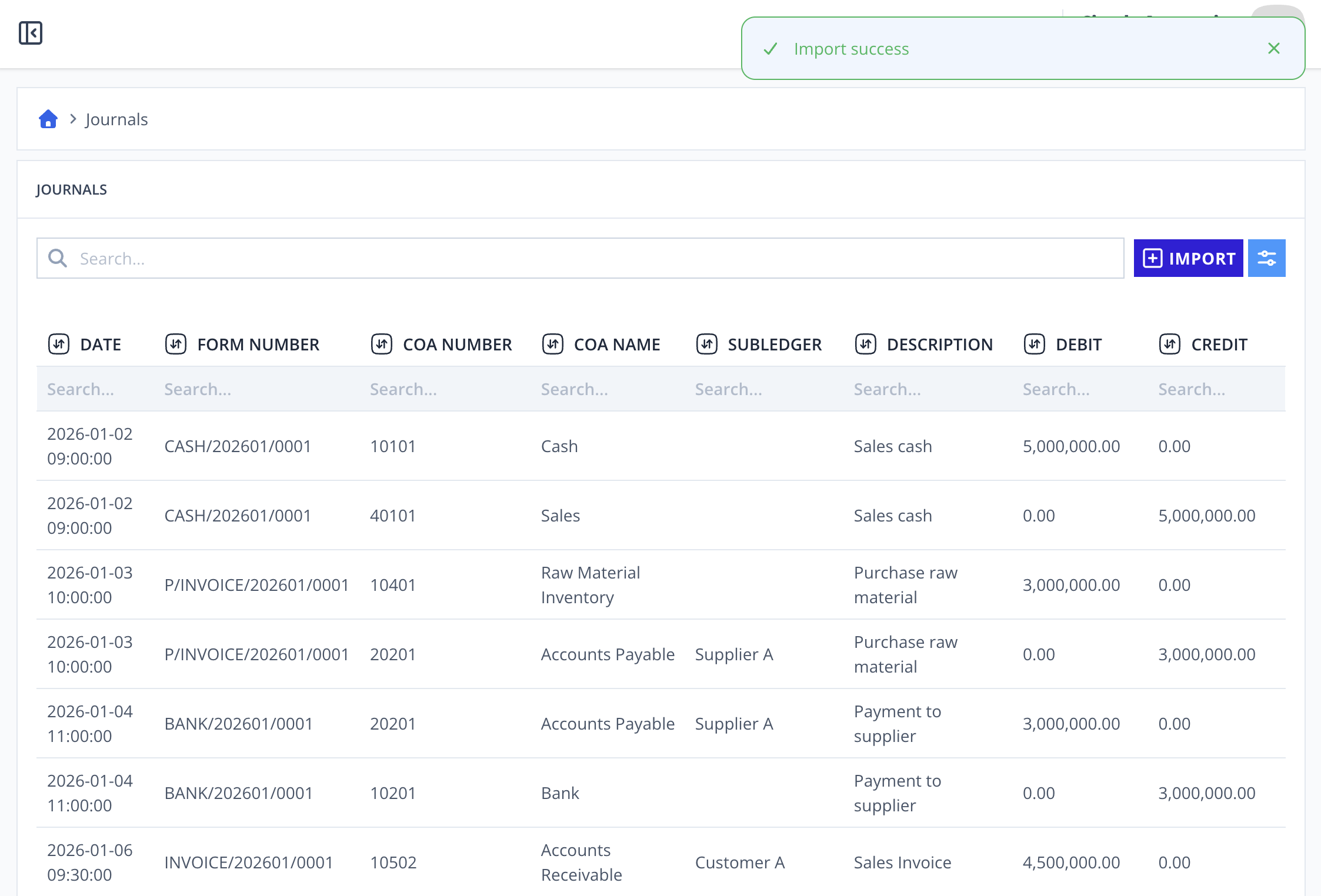
Task: Sort by FORM NUMBER column icon
Action: click(176, 344)
